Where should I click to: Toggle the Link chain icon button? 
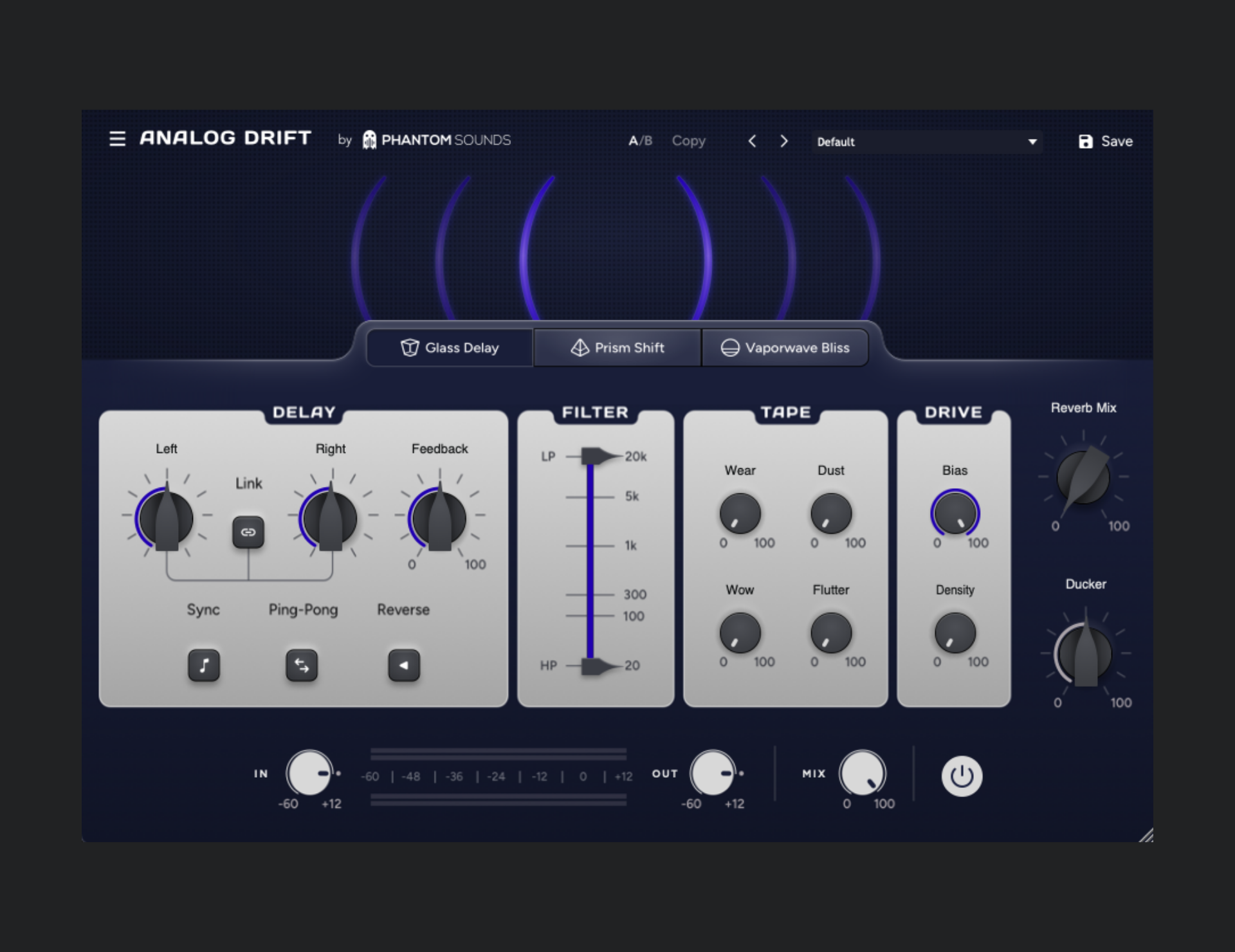click(248, 532)
